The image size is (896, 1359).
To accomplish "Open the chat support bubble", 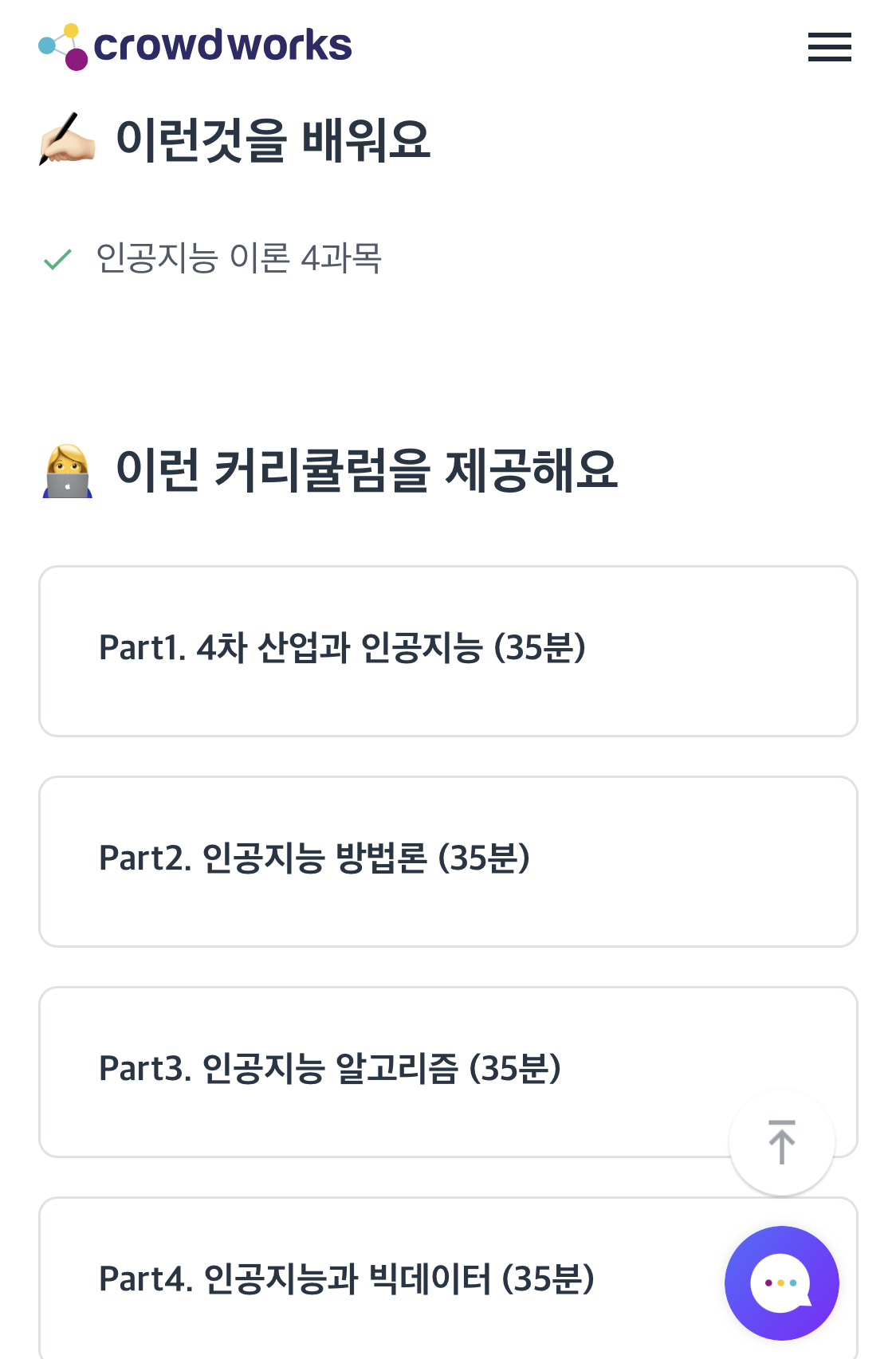I will 781,1282.
